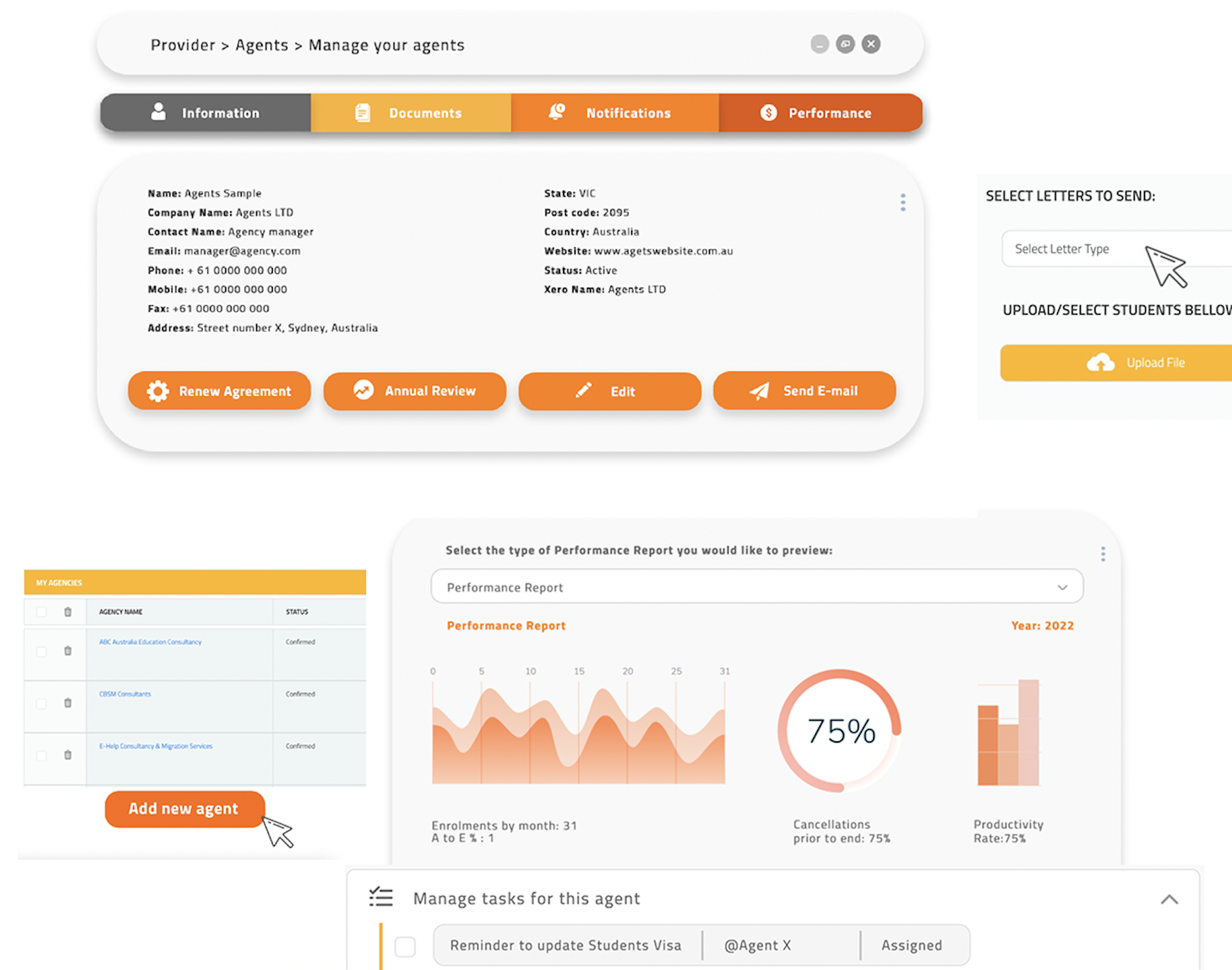Click the restore window icon in title bar
The width and height of the screenshot is (1232, 970).
[x=845, y=44]
